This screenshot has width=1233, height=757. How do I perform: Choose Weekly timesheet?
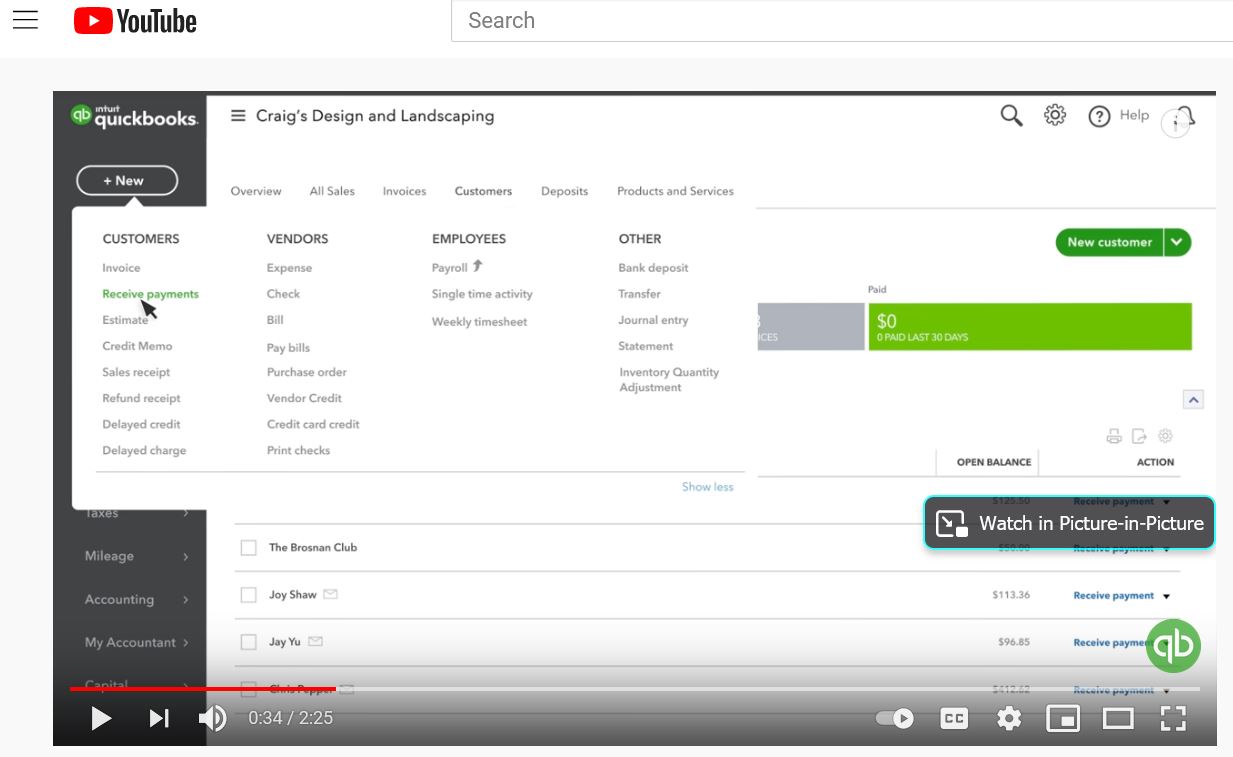point(479,322)
